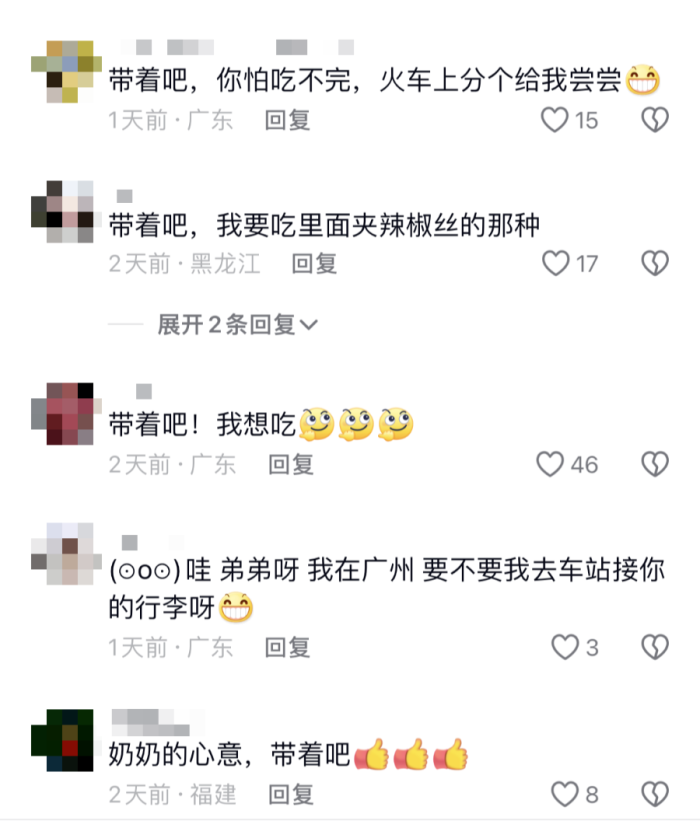The image size is (700, 821).
Task: Open avatar of the first commenter
Action: (66, 71)
